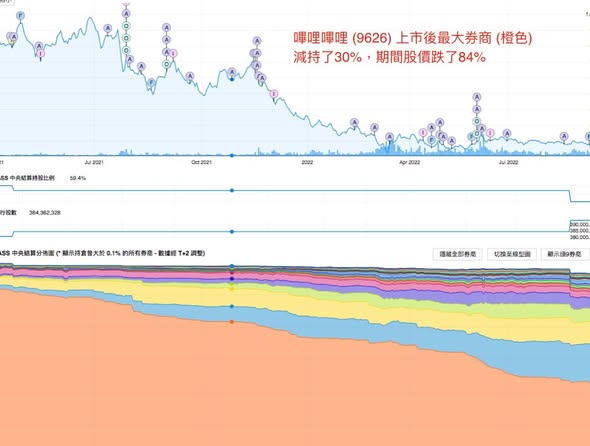
Task: Click the blue dot on the CCASS holding ratio line
Action: click(x=232, y=190)
